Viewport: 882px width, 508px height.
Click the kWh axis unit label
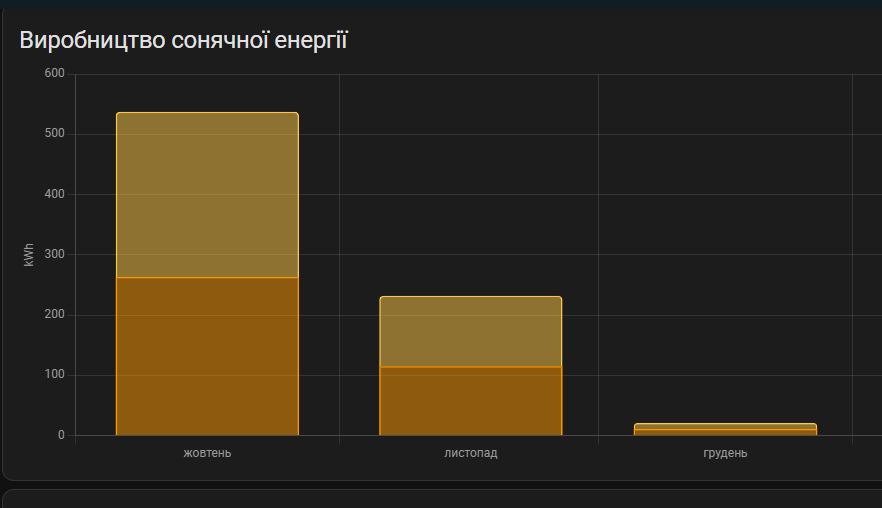(x=29, y=255)
